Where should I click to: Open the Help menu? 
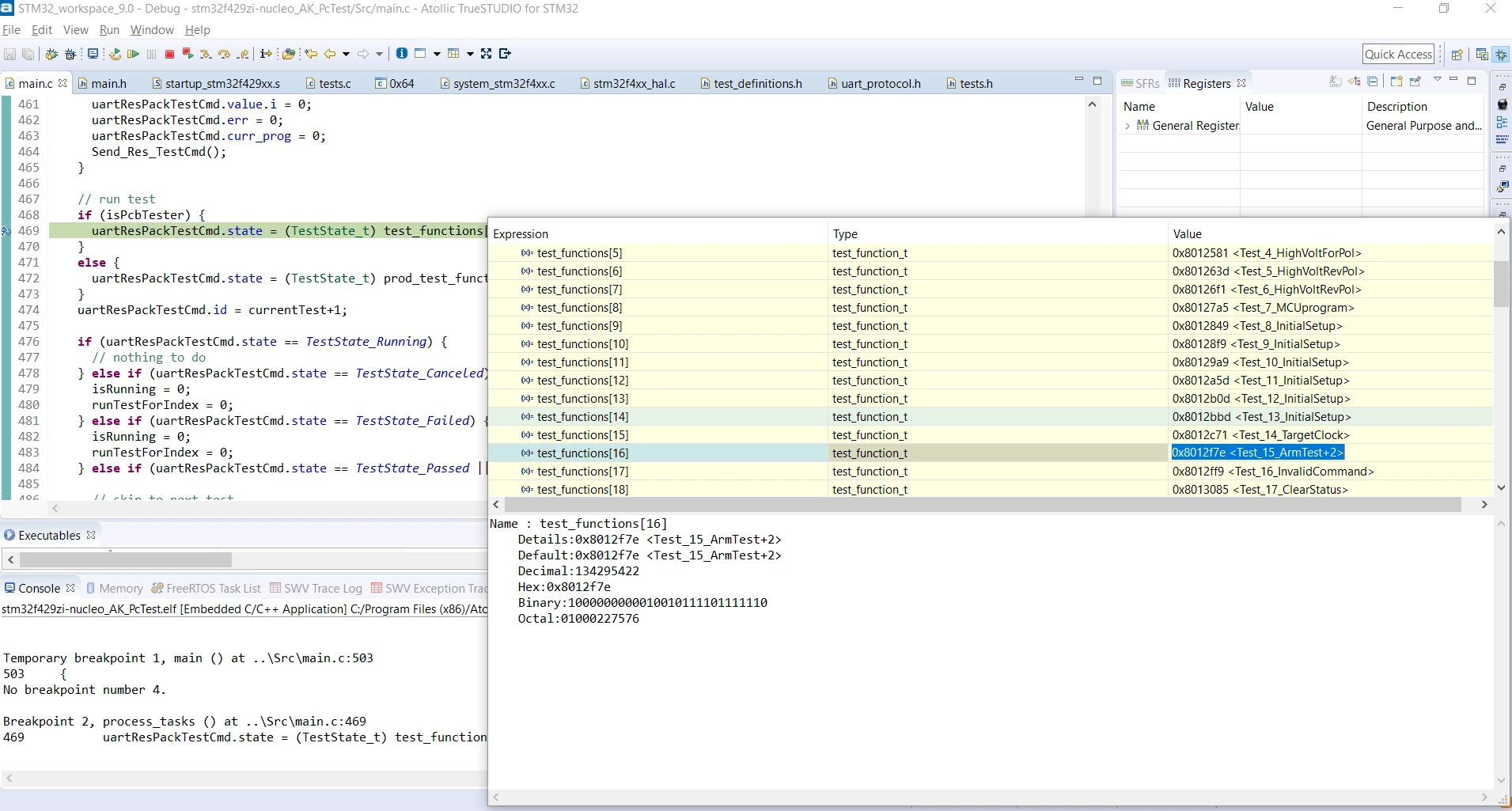point(197,30)
